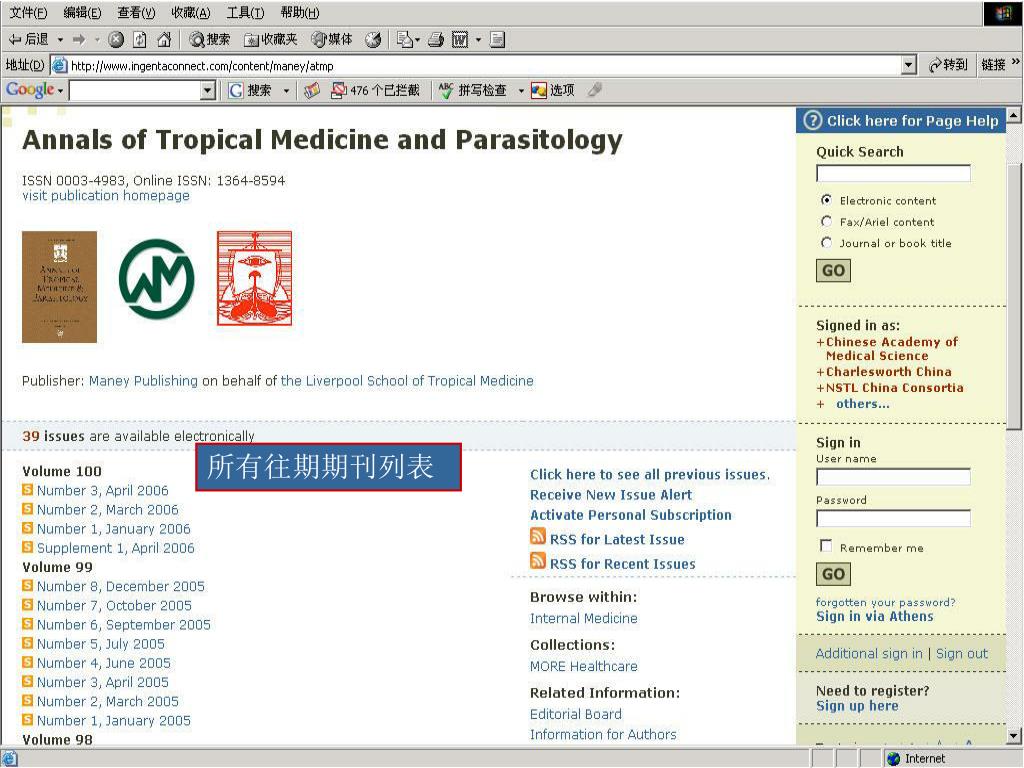Click RSS icon for Recent Issues
The width and height of the screenshot is (1024, 768).
pos(538,561)
